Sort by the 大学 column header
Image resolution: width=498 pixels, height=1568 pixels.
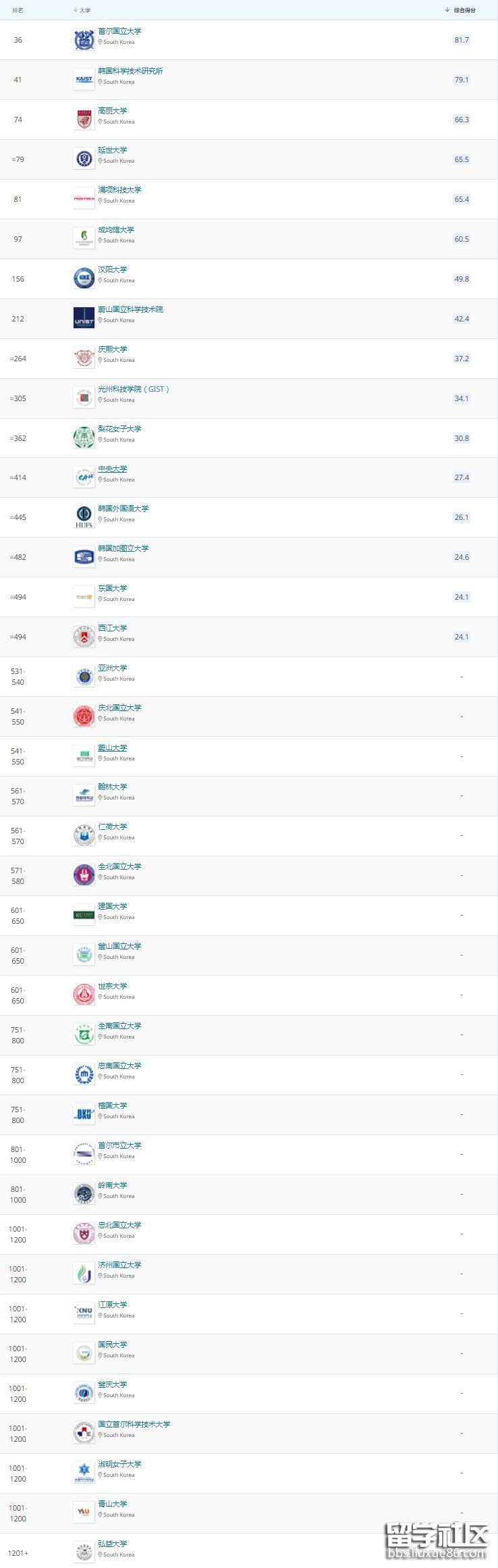[84, 10]
